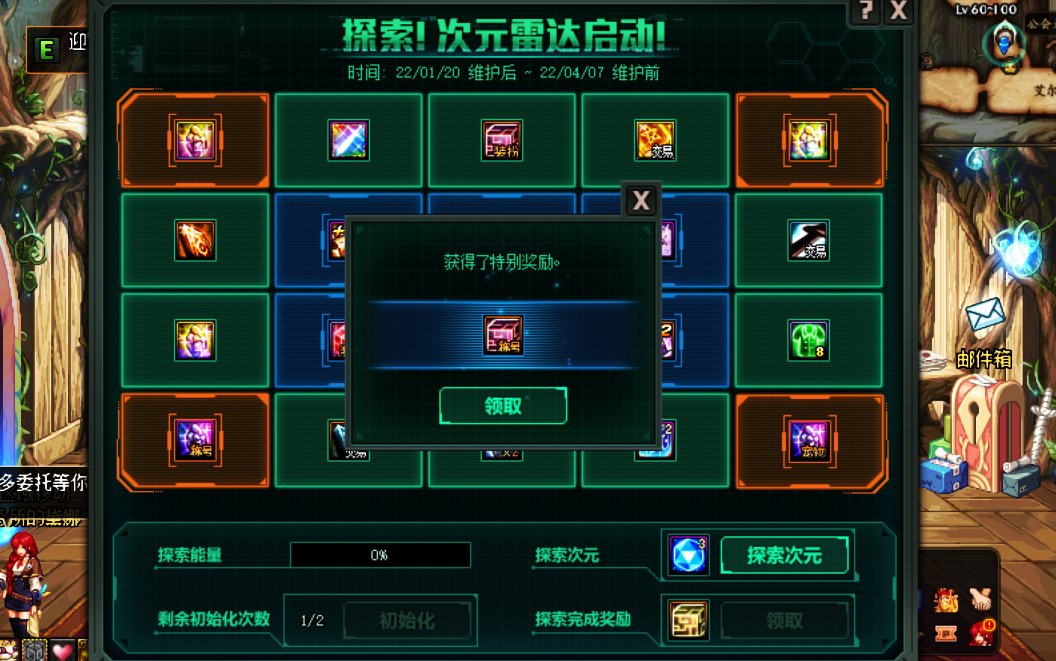Click the top-left orange corner reward tile
The width and height of the screenshot is (1056, 661).
pos(195,139)
